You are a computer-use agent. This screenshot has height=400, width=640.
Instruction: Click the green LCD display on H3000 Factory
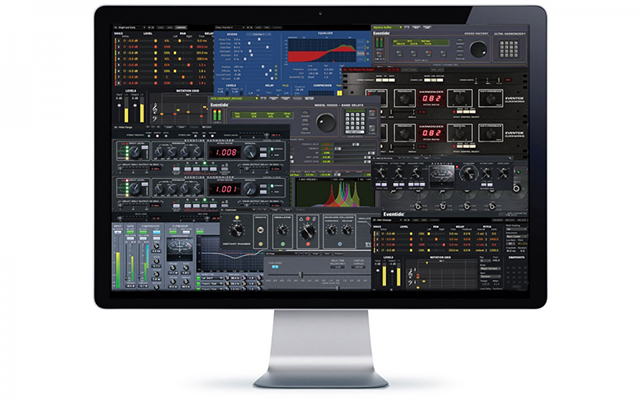pyautogui.click(x=420, y=42)
